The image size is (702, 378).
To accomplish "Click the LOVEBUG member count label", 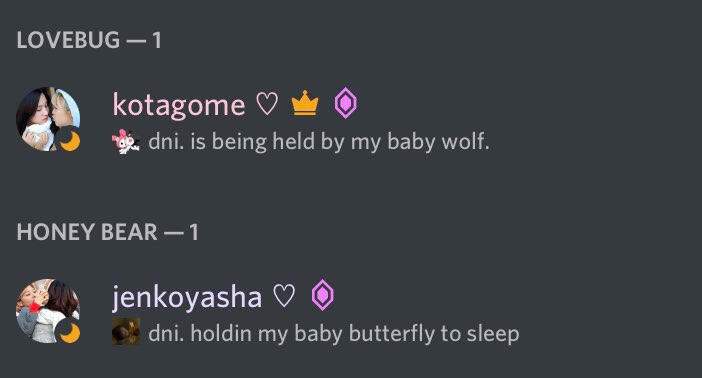I will coord(156,40).
